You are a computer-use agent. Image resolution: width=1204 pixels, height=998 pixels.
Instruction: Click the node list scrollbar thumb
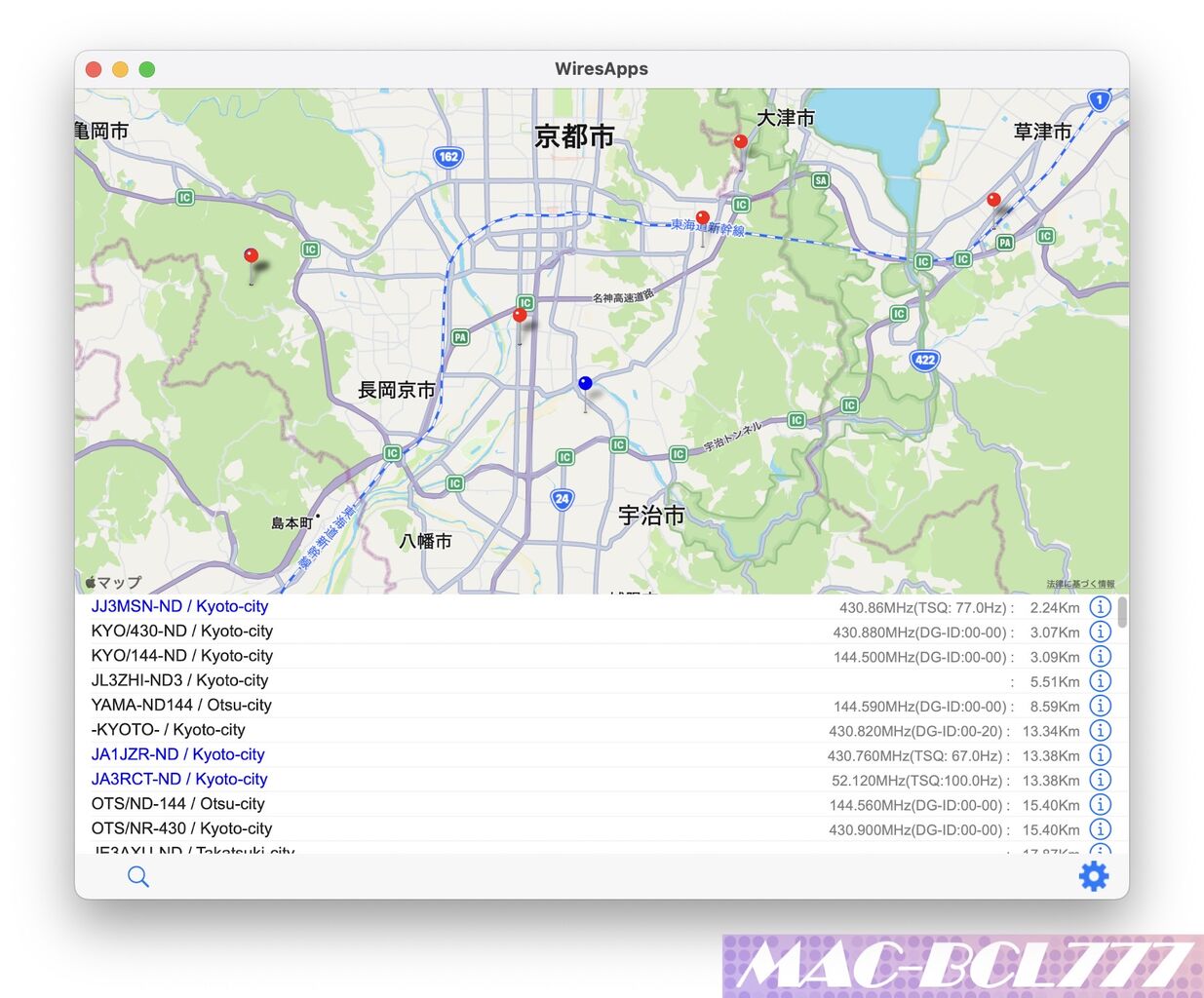(1122, 612)
